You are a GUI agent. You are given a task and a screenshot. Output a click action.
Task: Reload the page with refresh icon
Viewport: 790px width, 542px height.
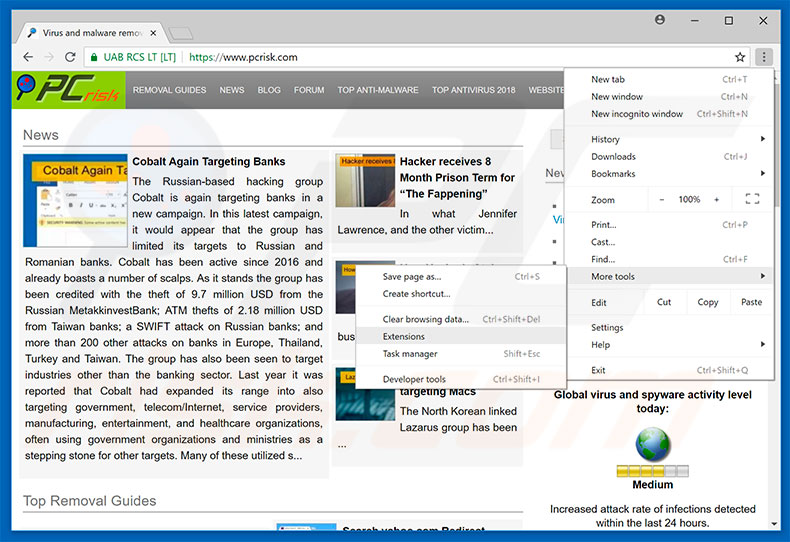coord(70,57)
